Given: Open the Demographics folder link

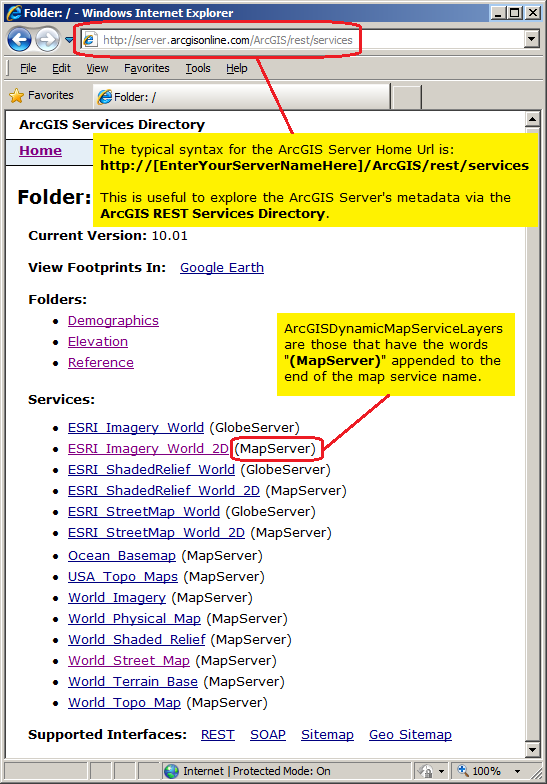Looking at the screenshot, I should pos(114,320).
